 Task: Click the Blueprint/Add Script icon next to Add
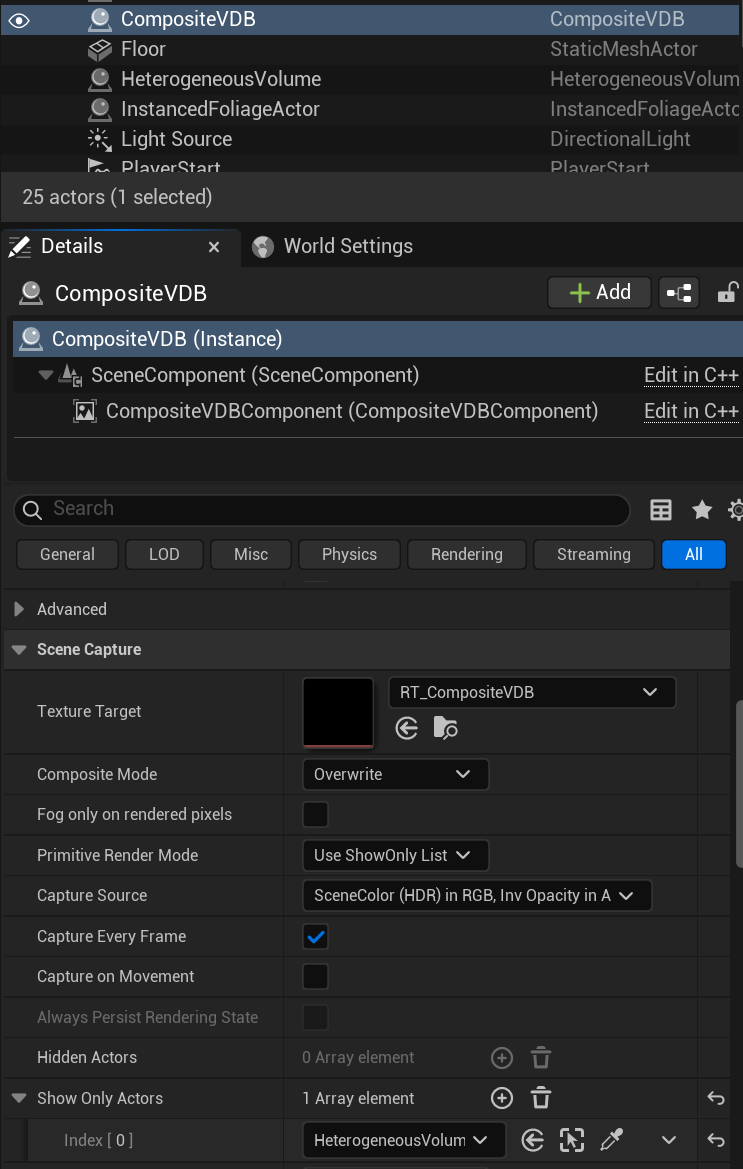pyautogui.click(x=680, y=293)
